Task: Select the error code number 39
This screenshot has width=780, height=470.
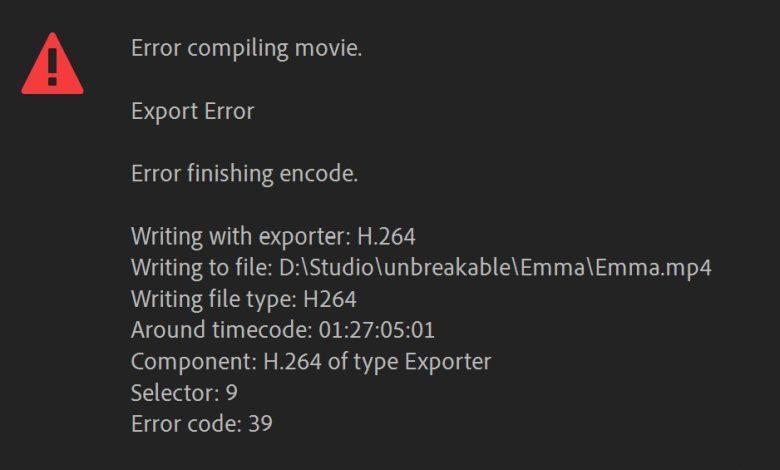Action: coord(260,423)
